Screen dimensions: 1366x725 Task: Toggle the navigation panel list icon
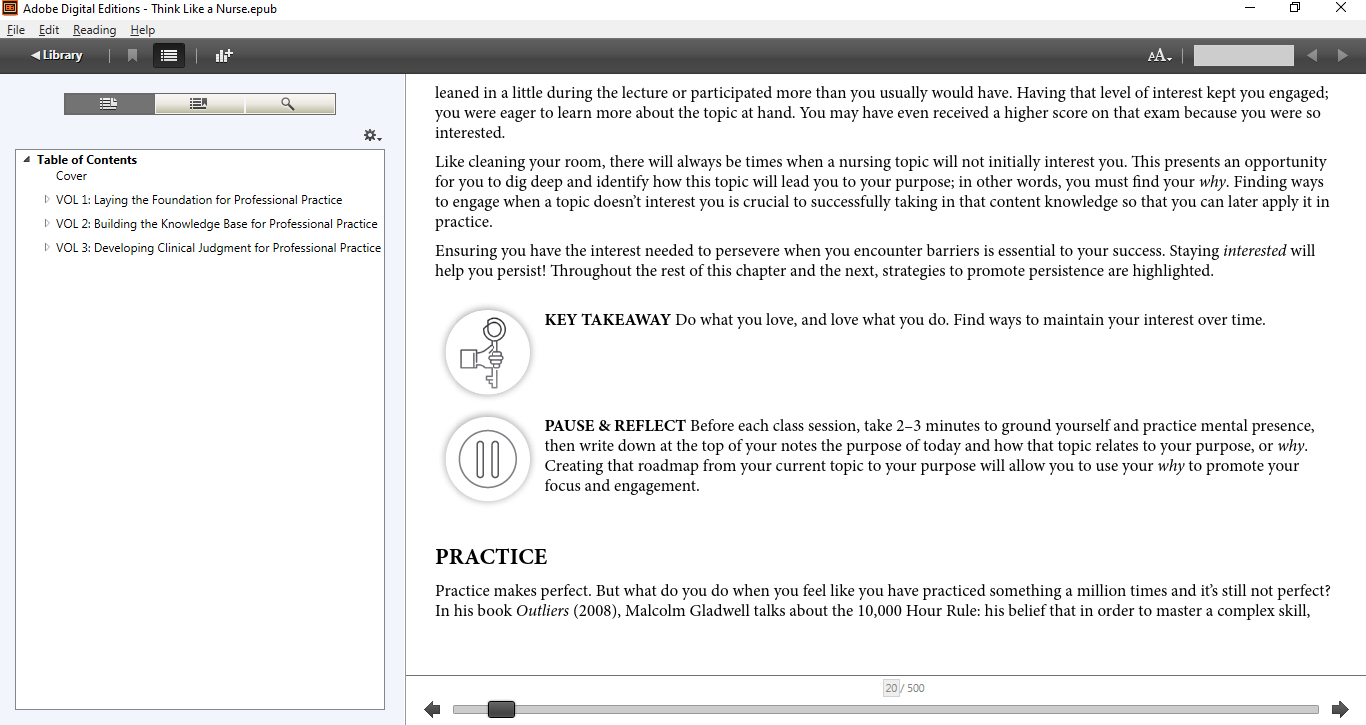(x=169, y=56)
